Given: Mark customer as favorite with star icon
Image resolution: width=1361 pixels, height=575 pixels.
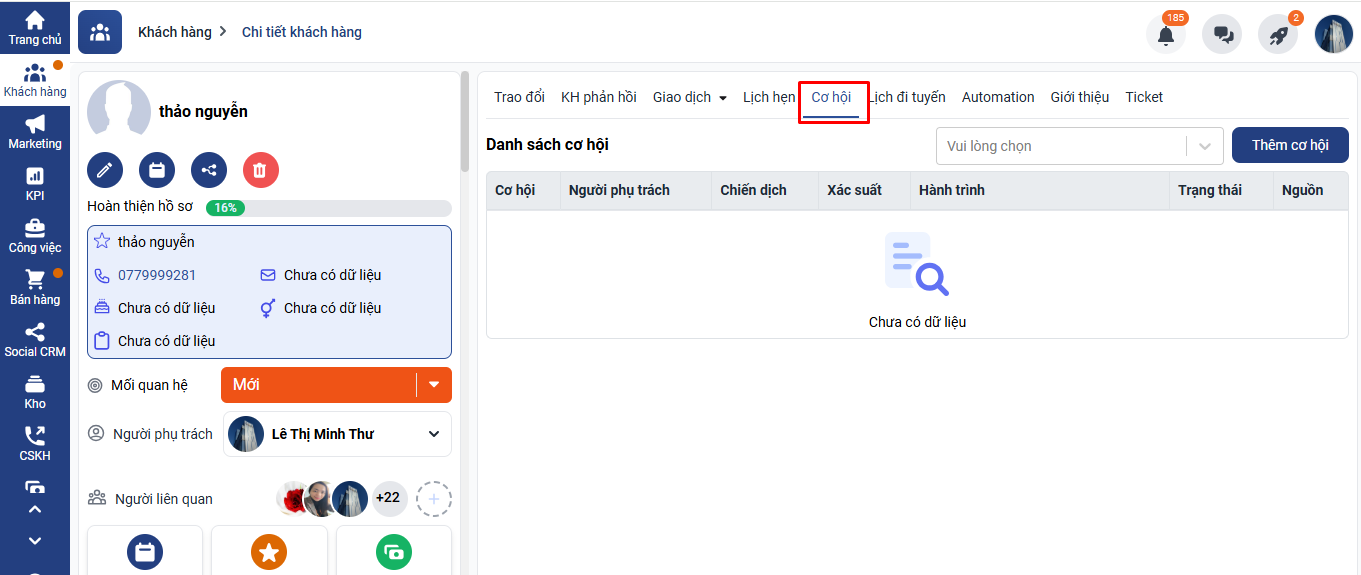Looking at the screenshot, I should click(102, 242).
